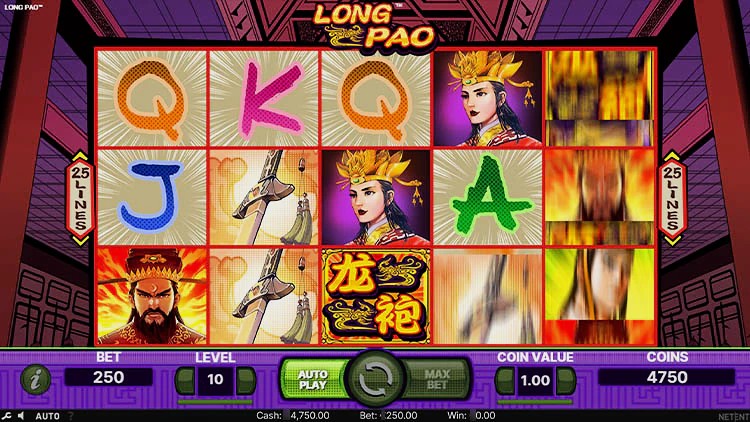Open the paytable info button
The width and height of the screenshot is (750, 422).
click(35, 379)
